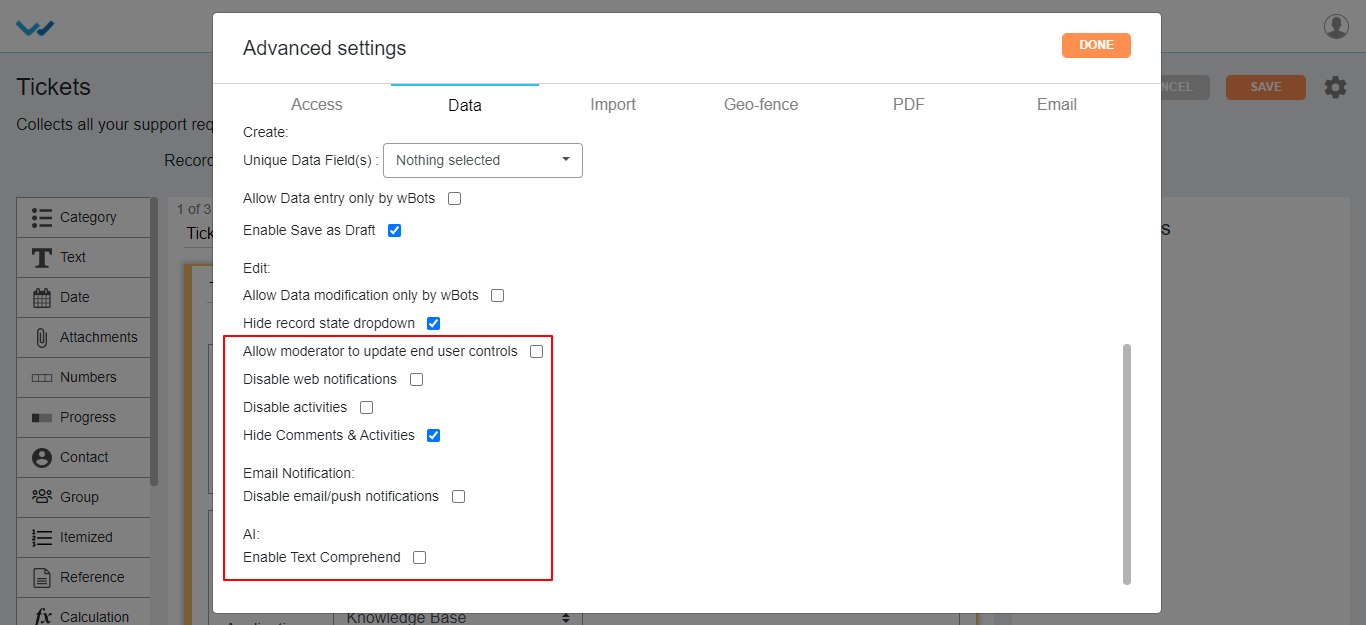The height and width of the screenshot is (625, 1366).
Task: Toggle Allow Data modification only by wBots
Action: (497, 295)
